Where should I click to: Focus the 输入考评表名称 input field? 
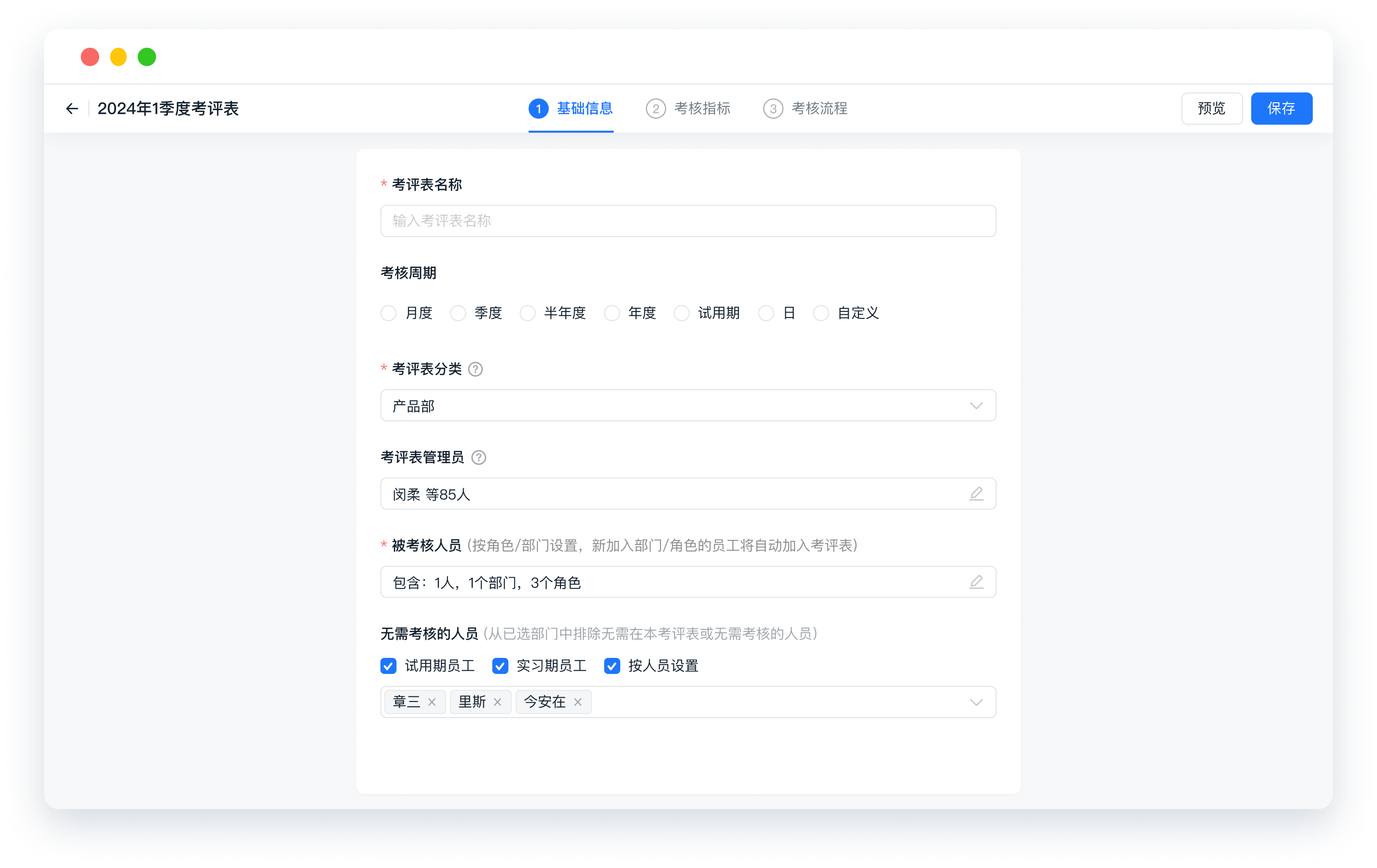pos(688,221)
